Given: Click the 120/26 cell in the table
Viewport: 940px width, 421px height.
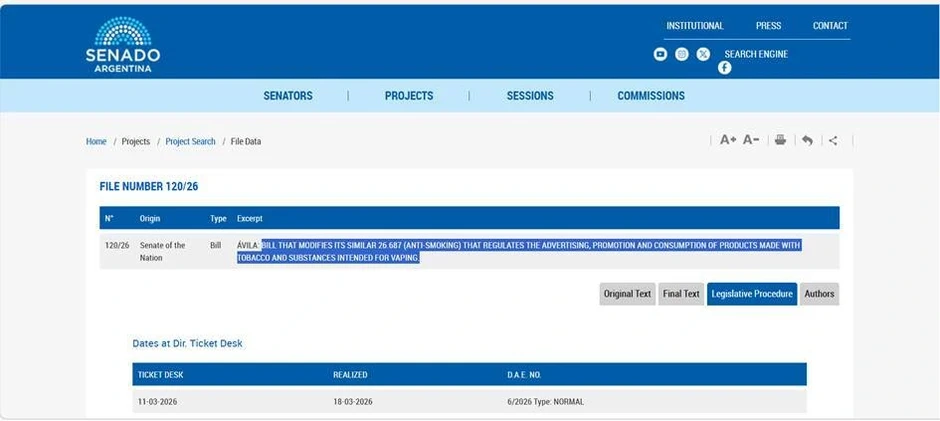Looking at the screenshot, I should click(117, 245).
